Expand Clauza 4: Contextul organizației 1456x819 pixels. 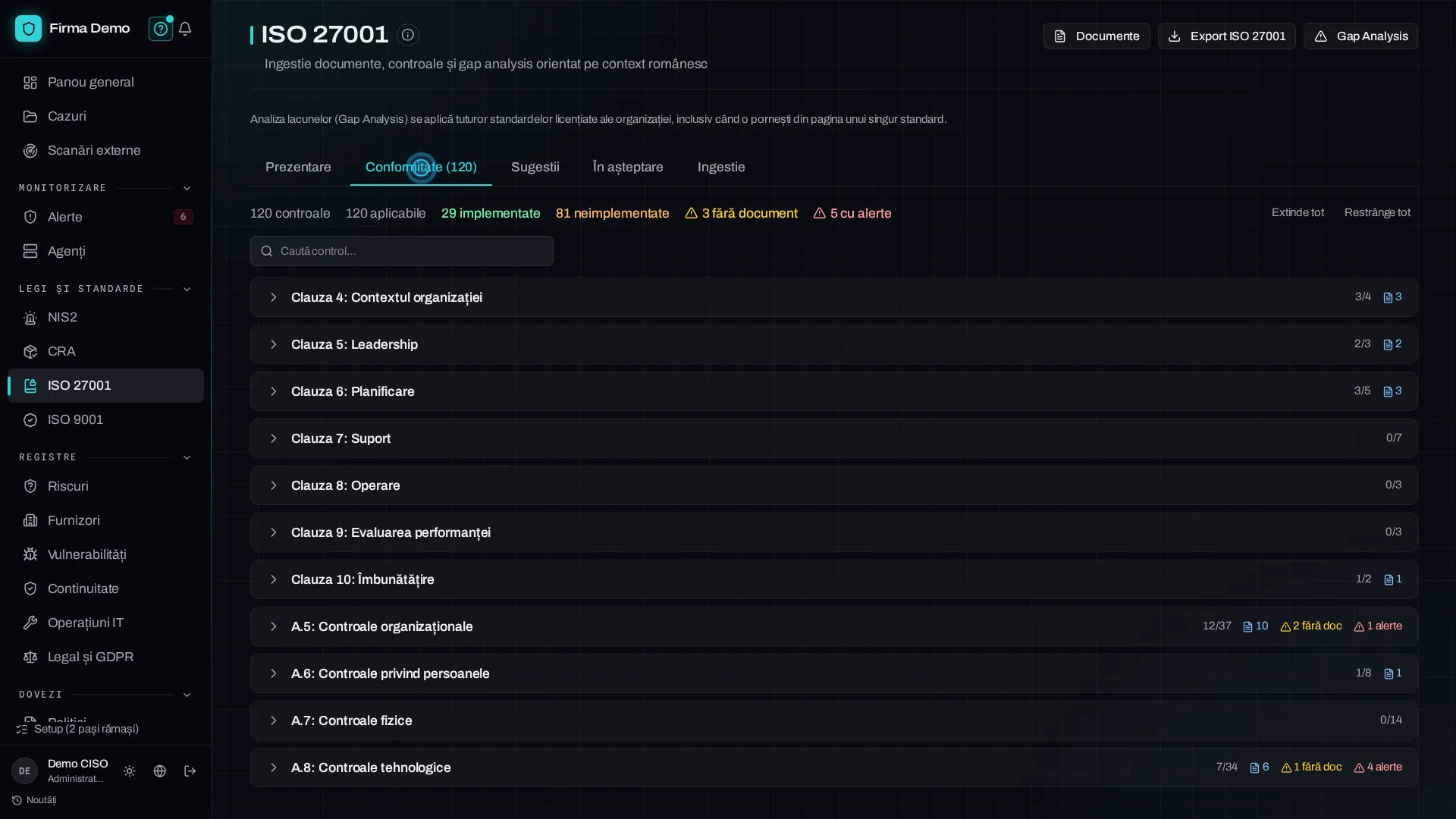[833, 297]
